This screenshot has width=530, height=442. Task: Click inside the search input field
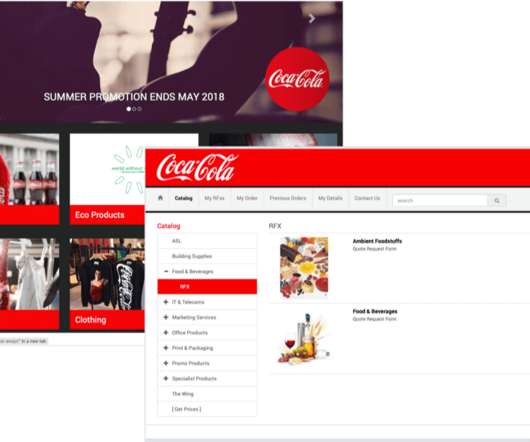pyautogui.click(x=440, y=200)
